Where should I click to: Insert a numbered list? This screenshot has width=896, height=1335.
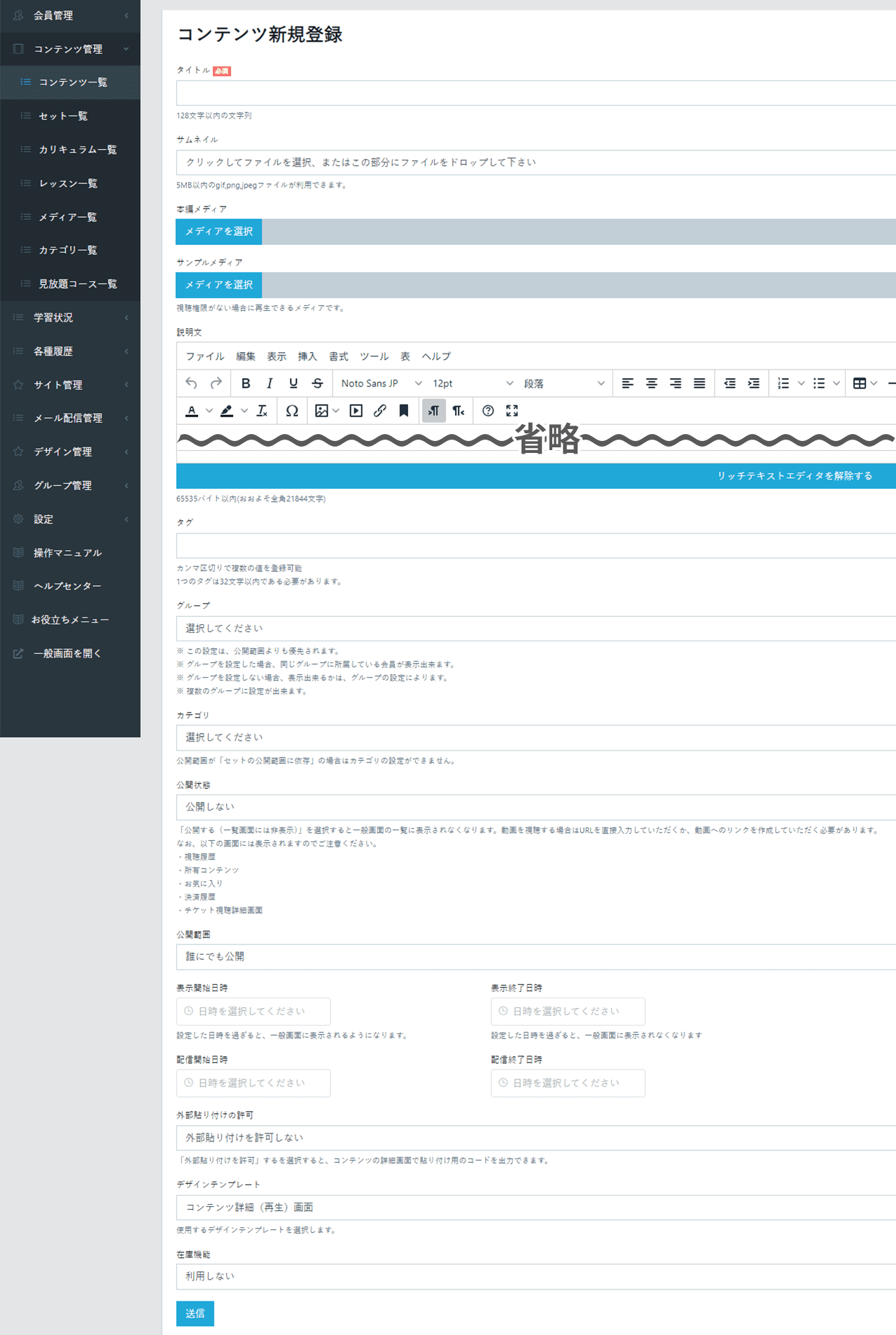point(783,383)
